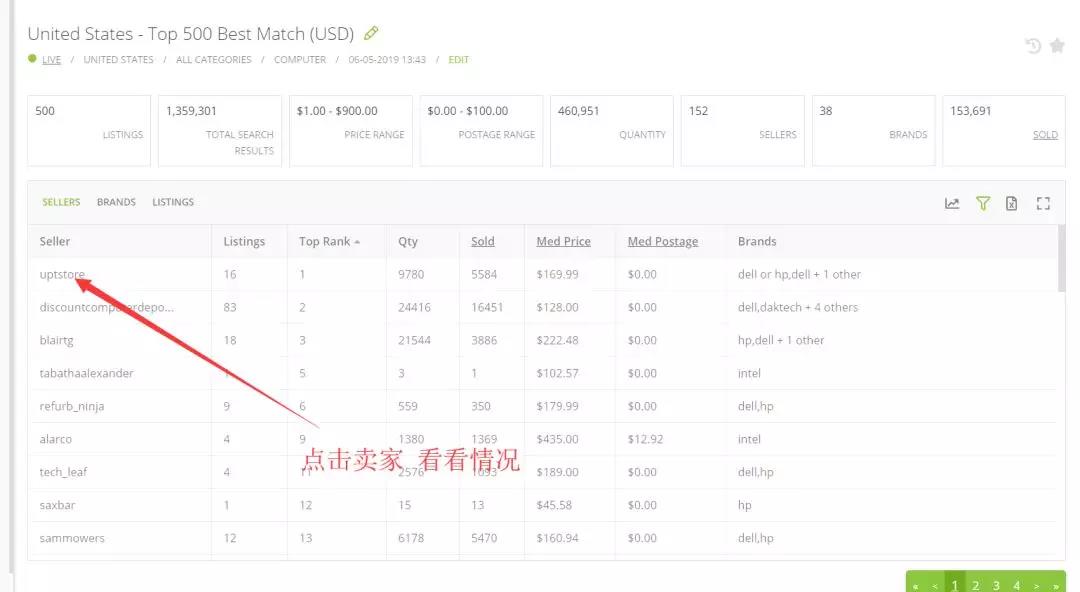Open seller tabathaalexander
Viewport: 1080px width, 592px height.
(x=86, y=374)
